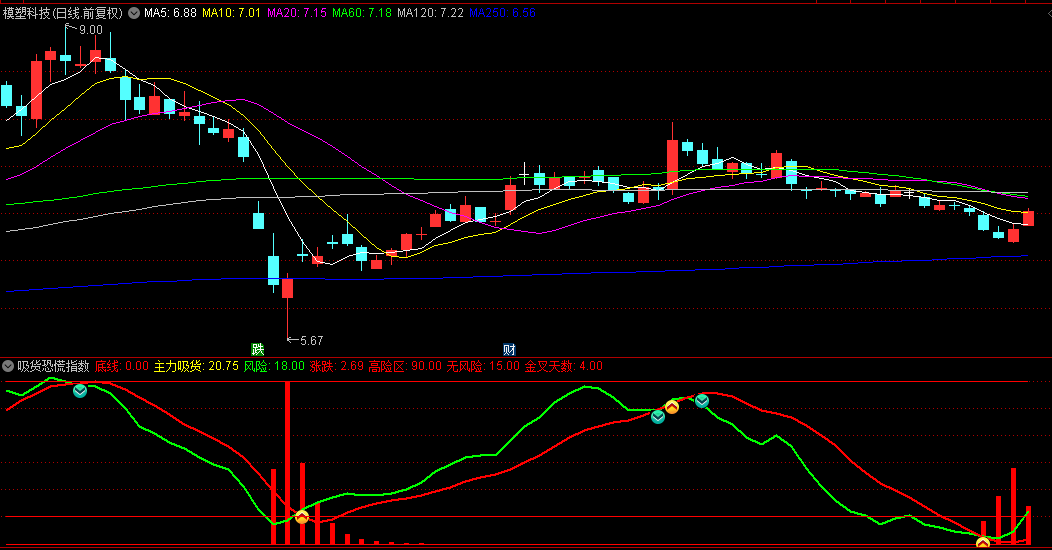
Task: Click the 涨跌: 2.69 value
Action: click(336, 366)
